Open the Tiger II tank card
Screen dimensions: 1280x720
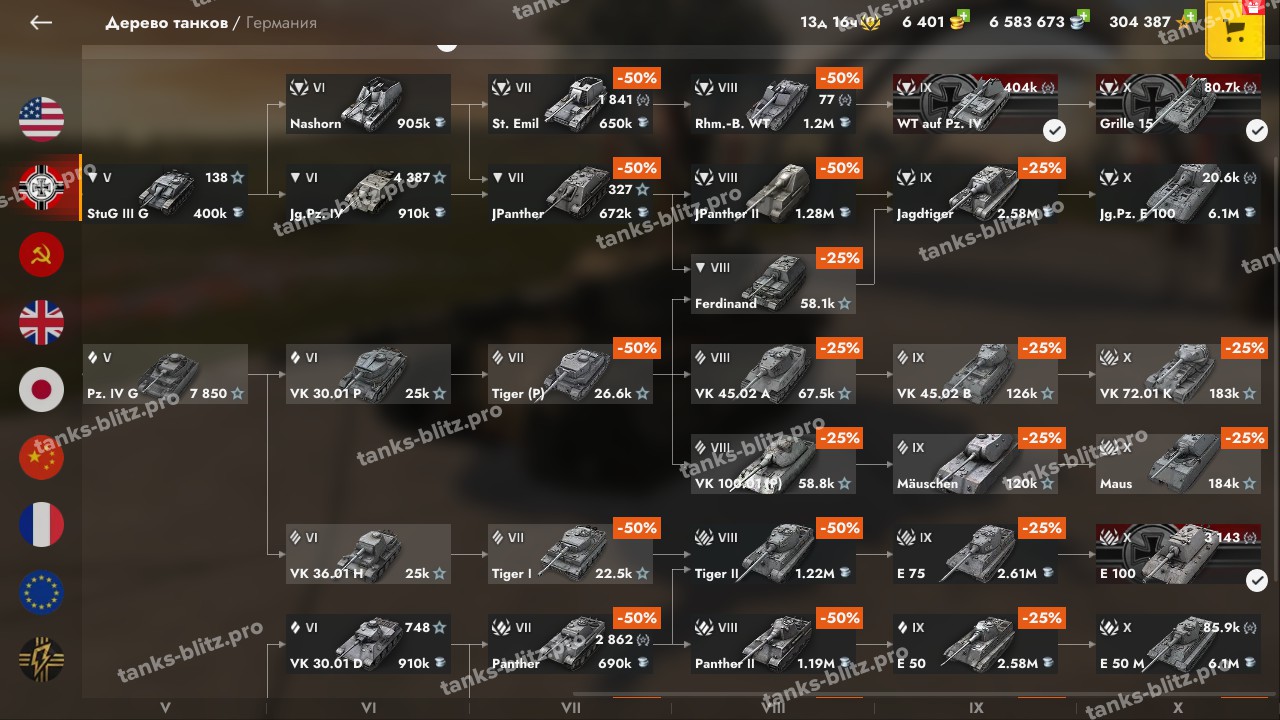(773, 554)
